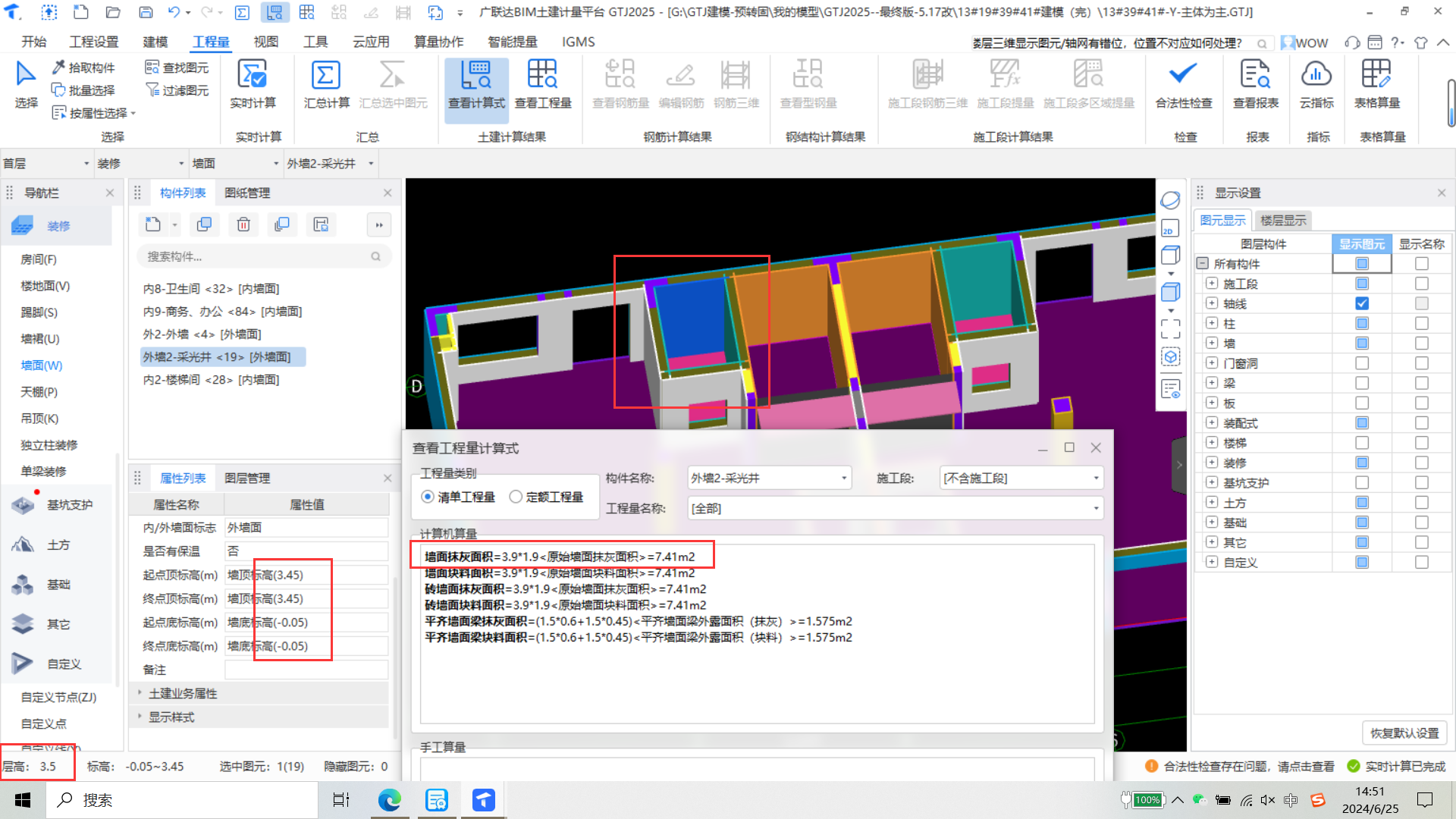Select 内2-楼梯间 <28> component row
This screenshot has height=819, width=1456.
211,380
